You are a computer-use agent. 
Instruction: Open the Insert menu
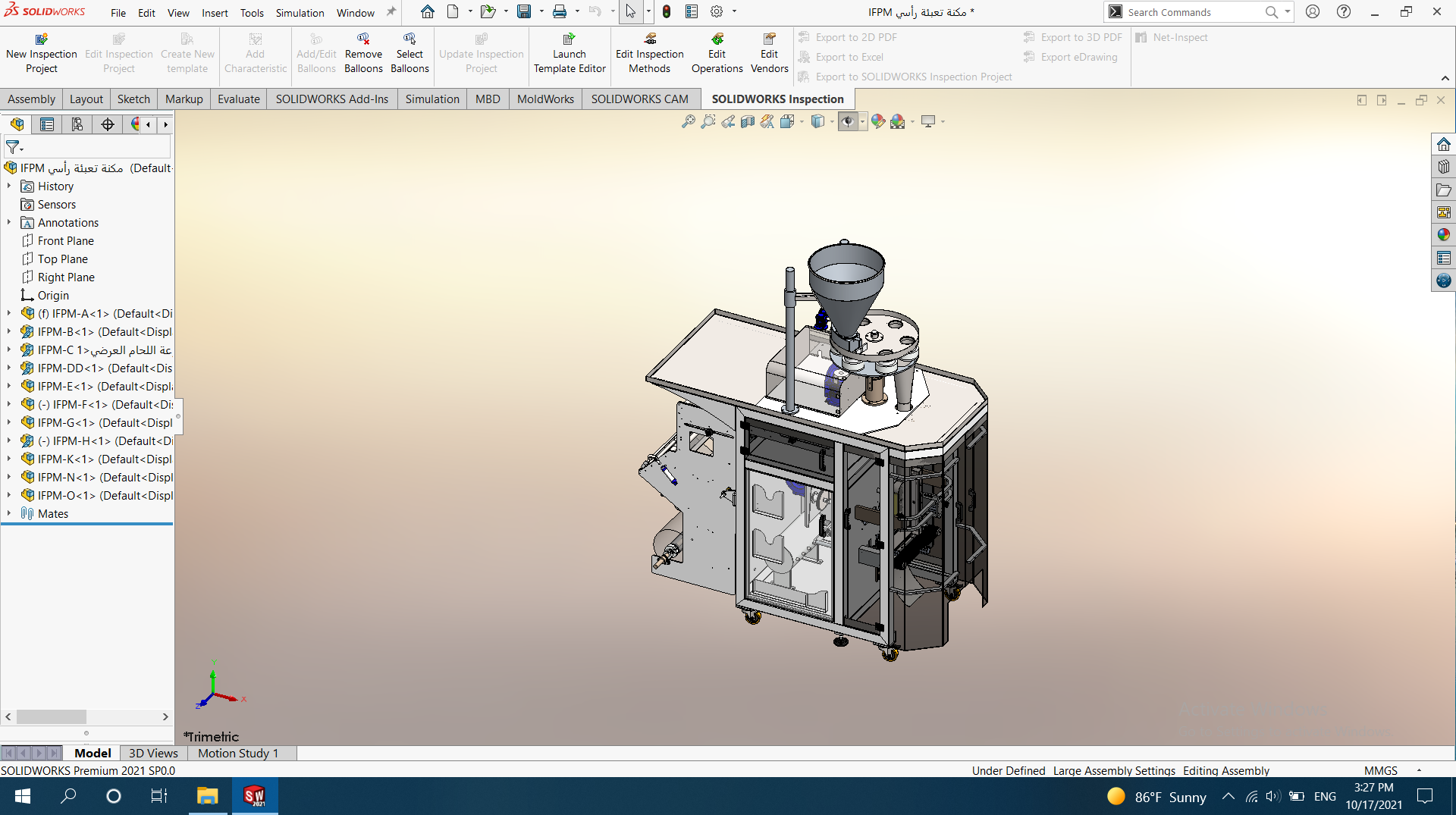click(215, 13)
